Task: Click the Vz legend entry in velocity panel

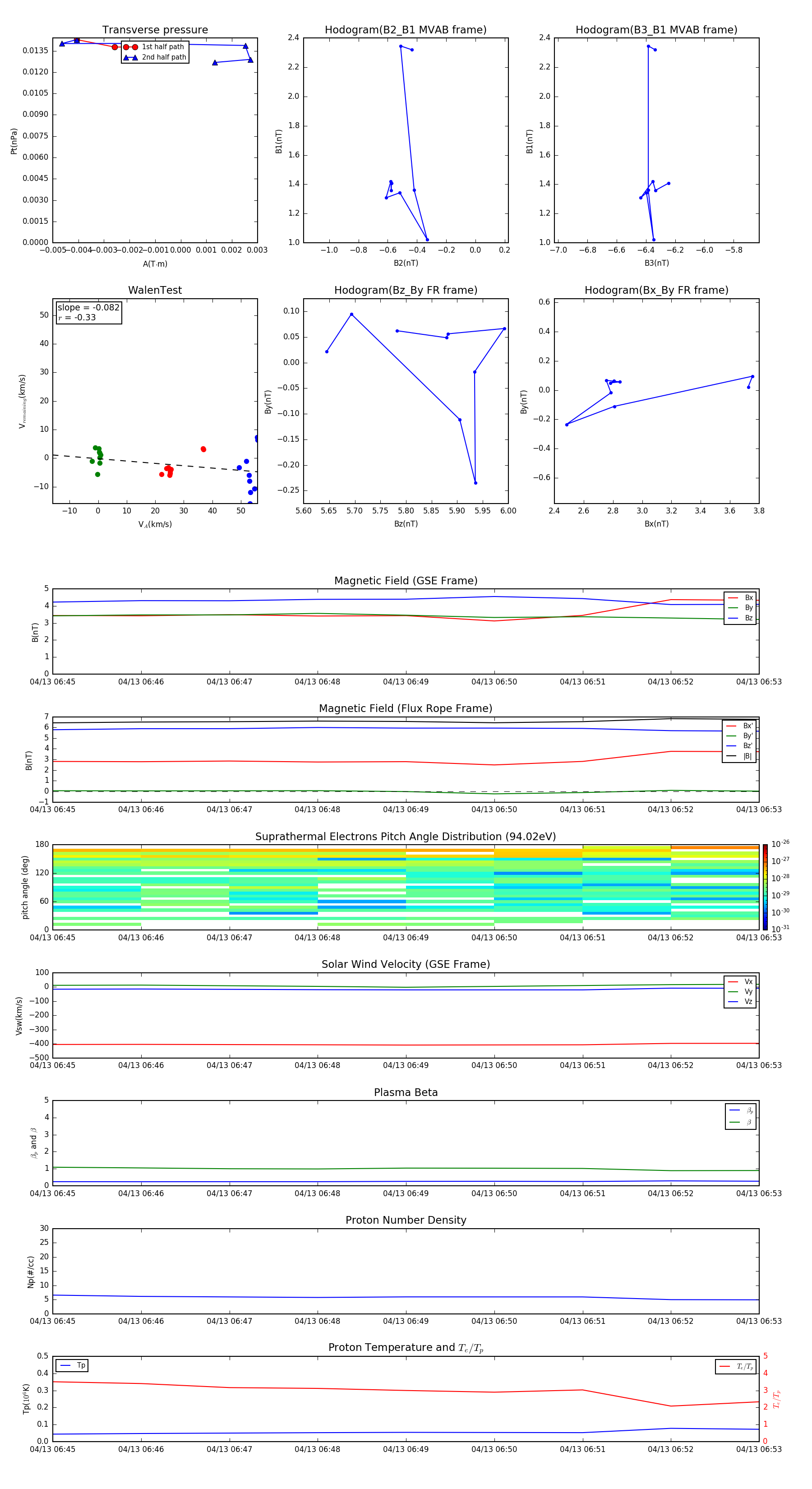Action: tap(740, 1002)
